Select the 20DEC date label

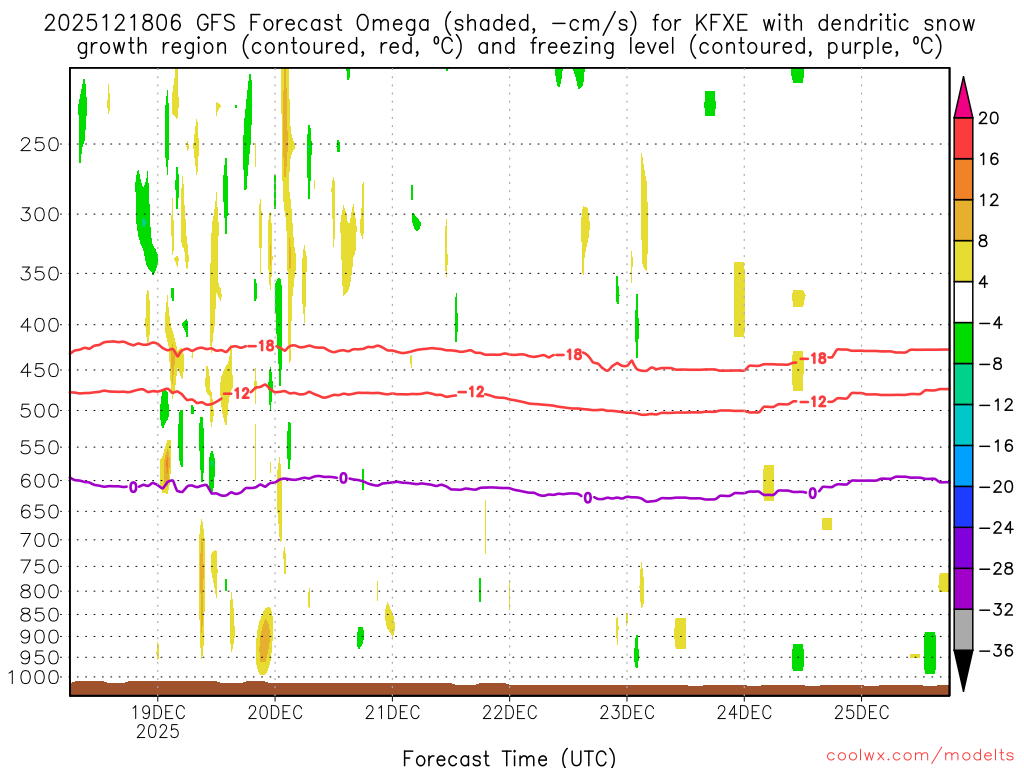[275, 712]
